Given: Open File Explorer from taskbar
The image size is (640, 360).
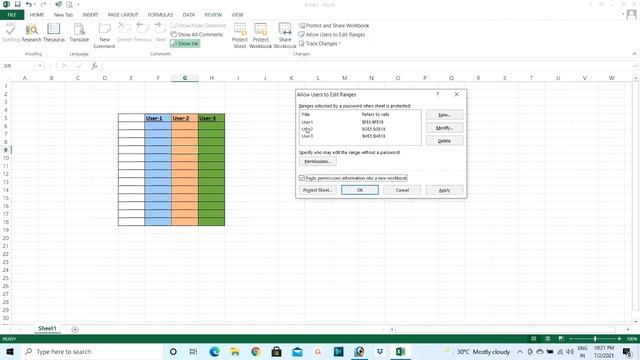Looking at the screenshot, I should pyautogui.click(x=235, y=351).
